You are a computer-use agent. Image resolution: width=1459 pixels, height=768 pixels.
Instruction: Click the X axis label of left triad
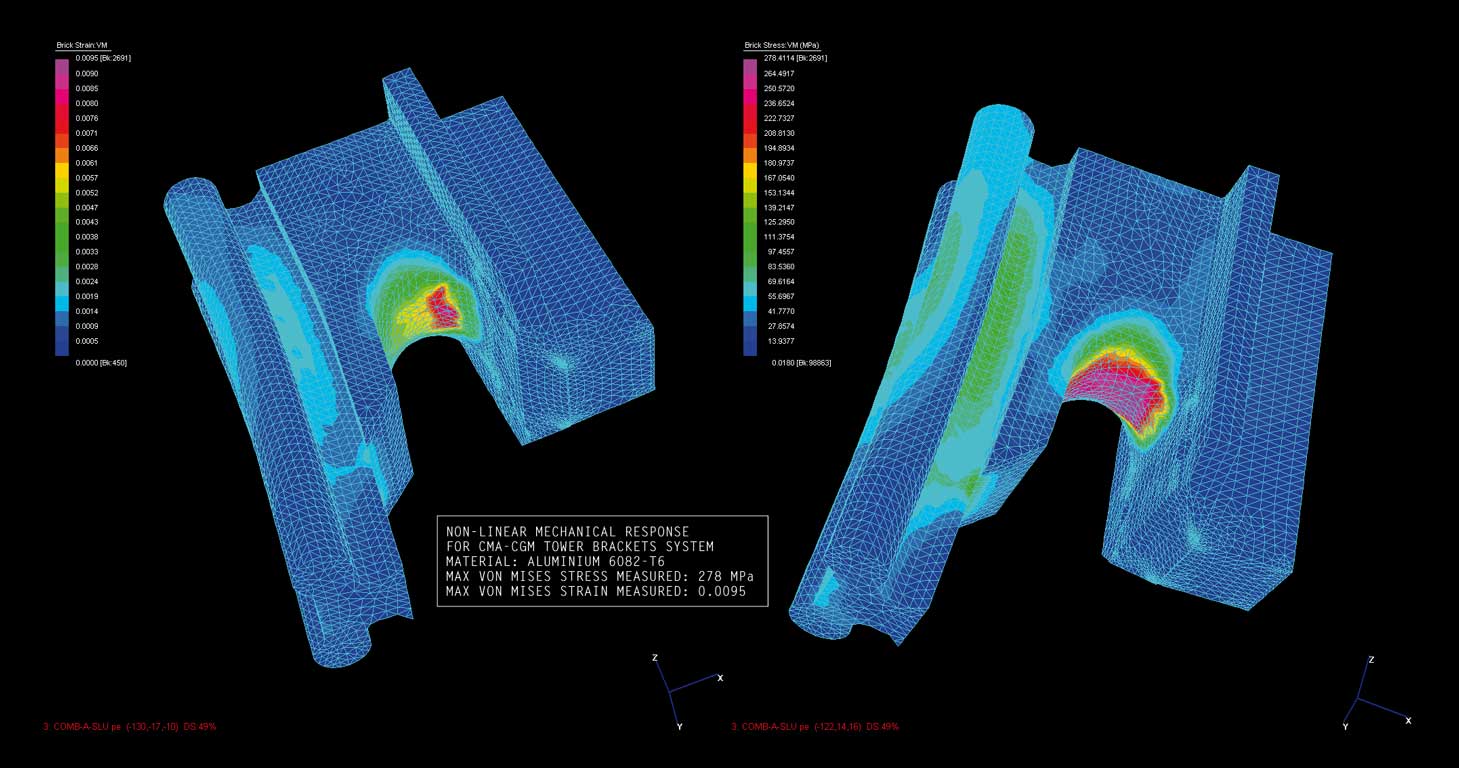pos(720,678)
